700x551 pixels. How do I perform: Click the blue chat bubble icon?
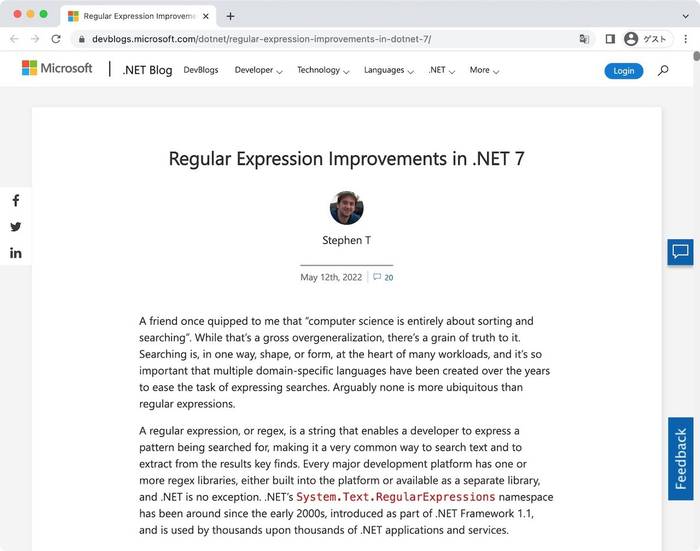680,252
